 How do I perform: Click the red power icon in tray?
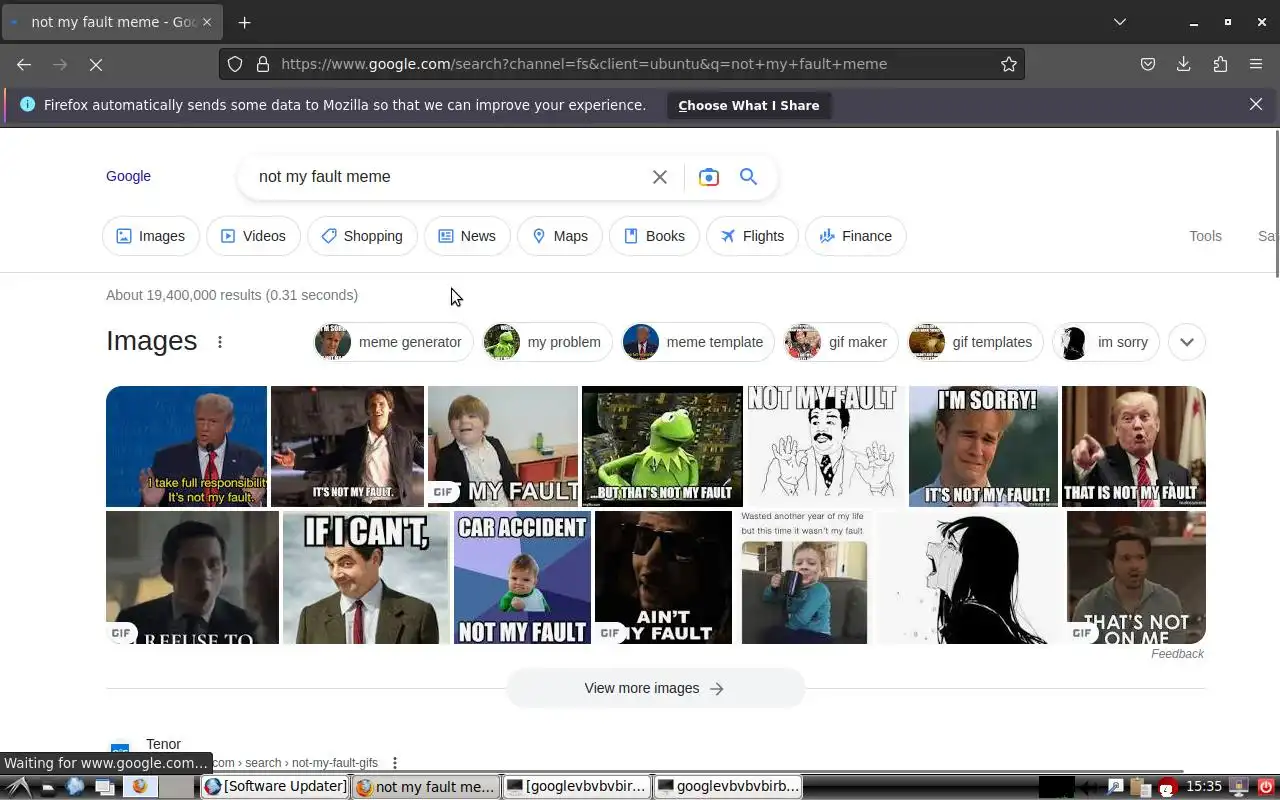pyautogui.click(x=1266, y=786)
